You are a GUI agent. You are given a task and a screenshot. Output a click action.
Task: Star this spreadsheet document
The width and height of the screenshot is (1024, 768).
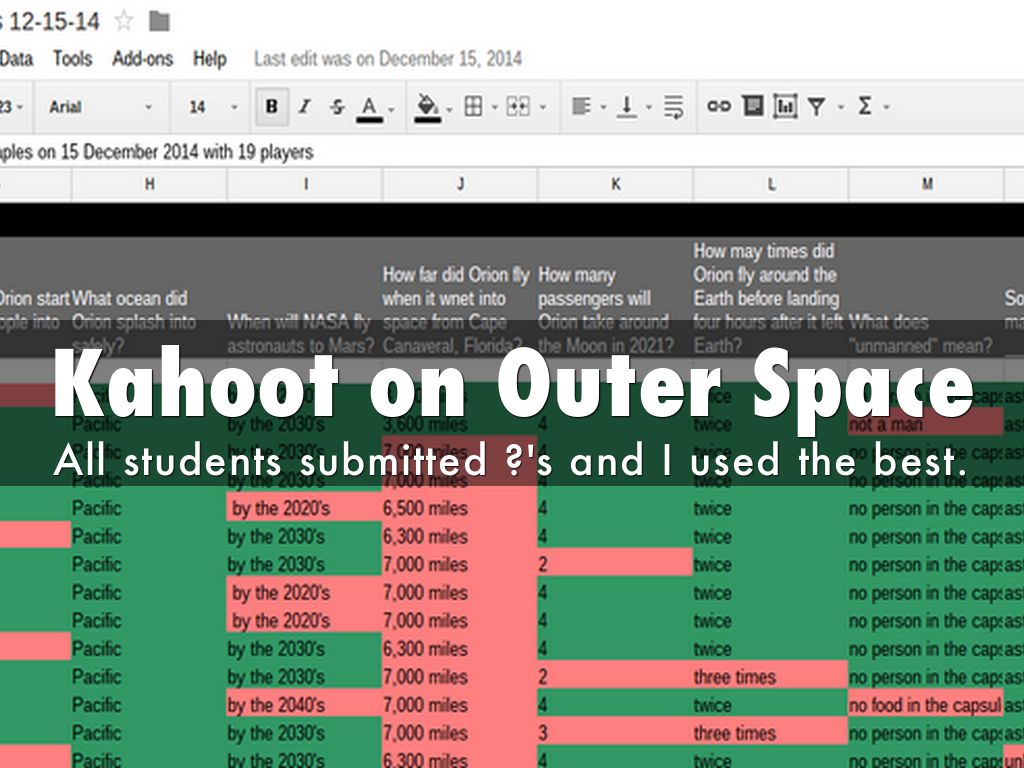[124, 20]
